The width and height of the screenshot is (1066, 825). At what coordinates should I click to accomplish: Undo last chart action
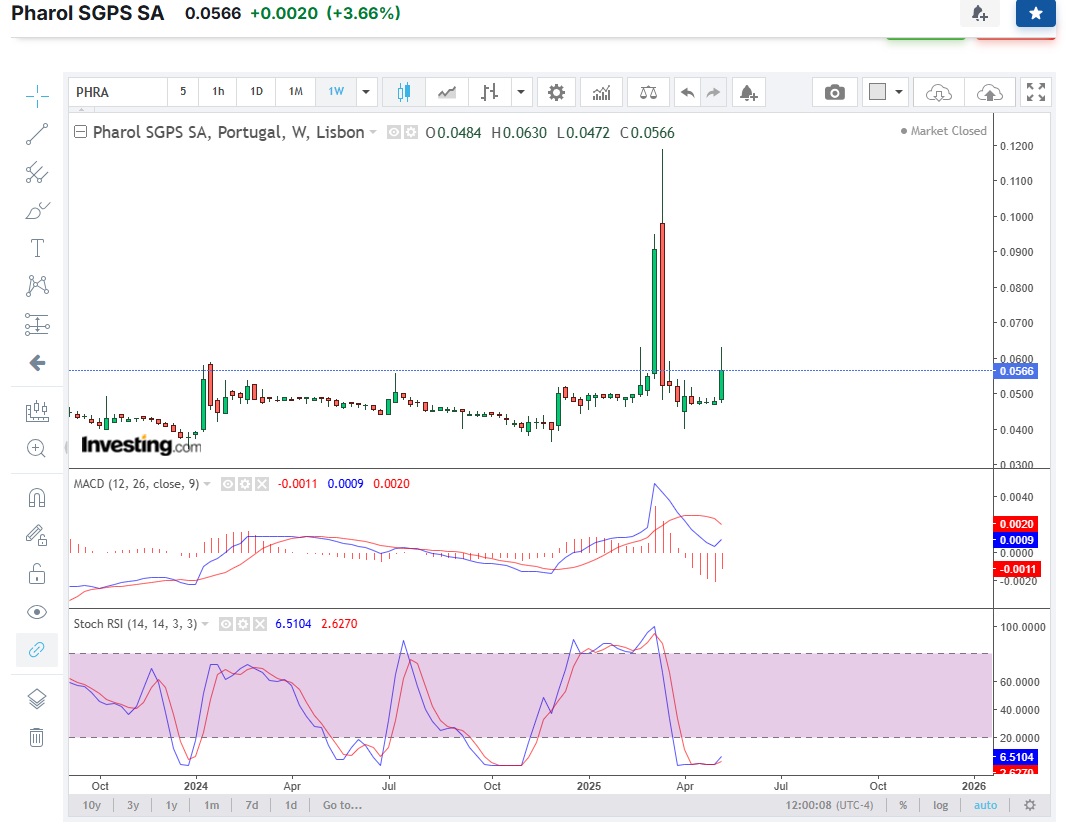(687, 92)
